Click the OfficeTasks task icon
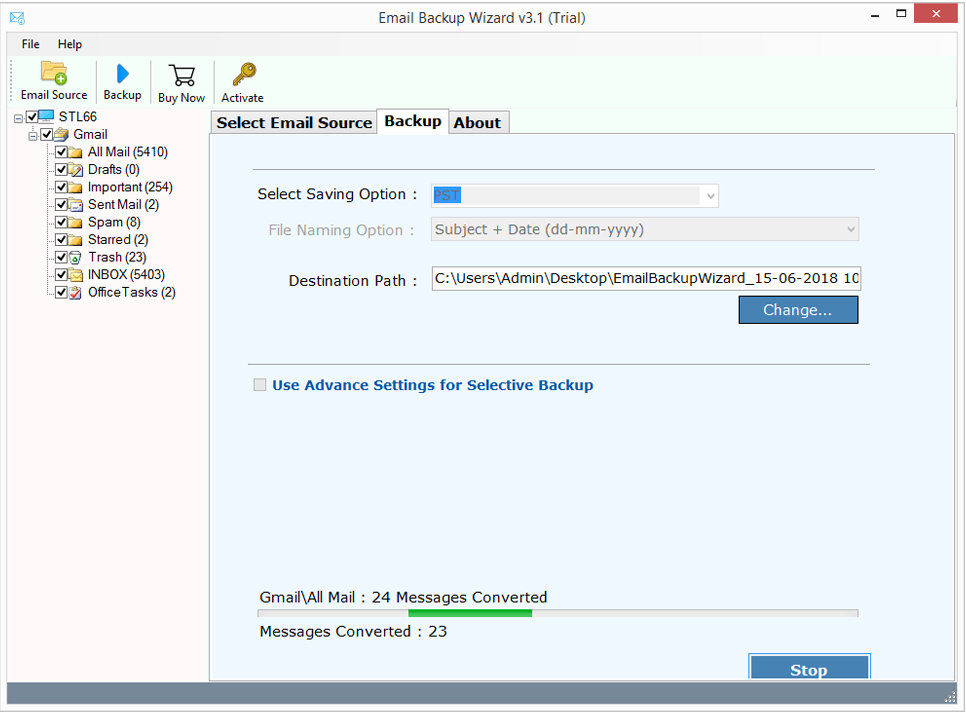Image resolution: width=966 pixels, height=712 pixels. pos(75,293)
